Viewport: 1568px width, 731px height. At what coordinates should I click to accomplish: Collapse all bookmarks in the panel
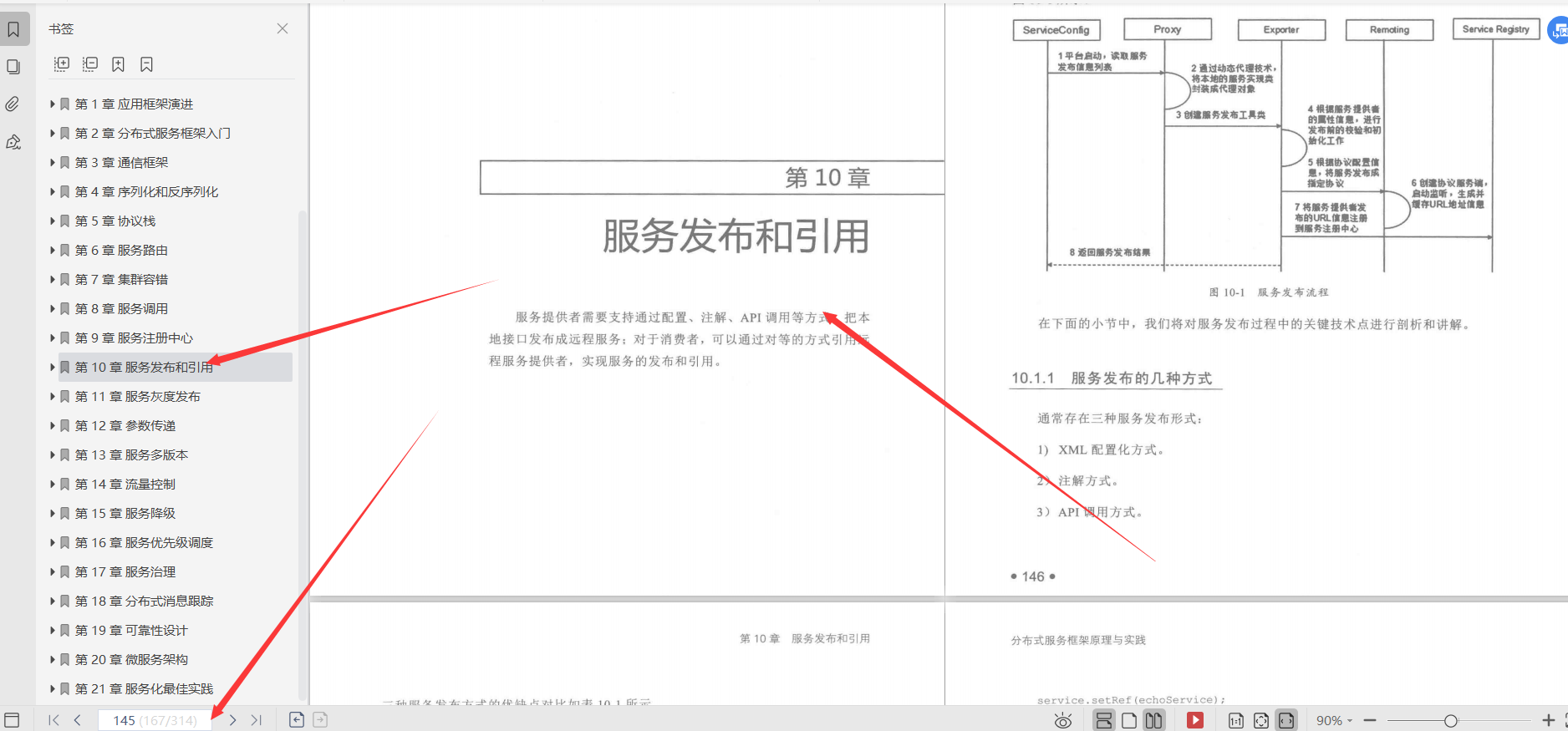tap(90, 64)
